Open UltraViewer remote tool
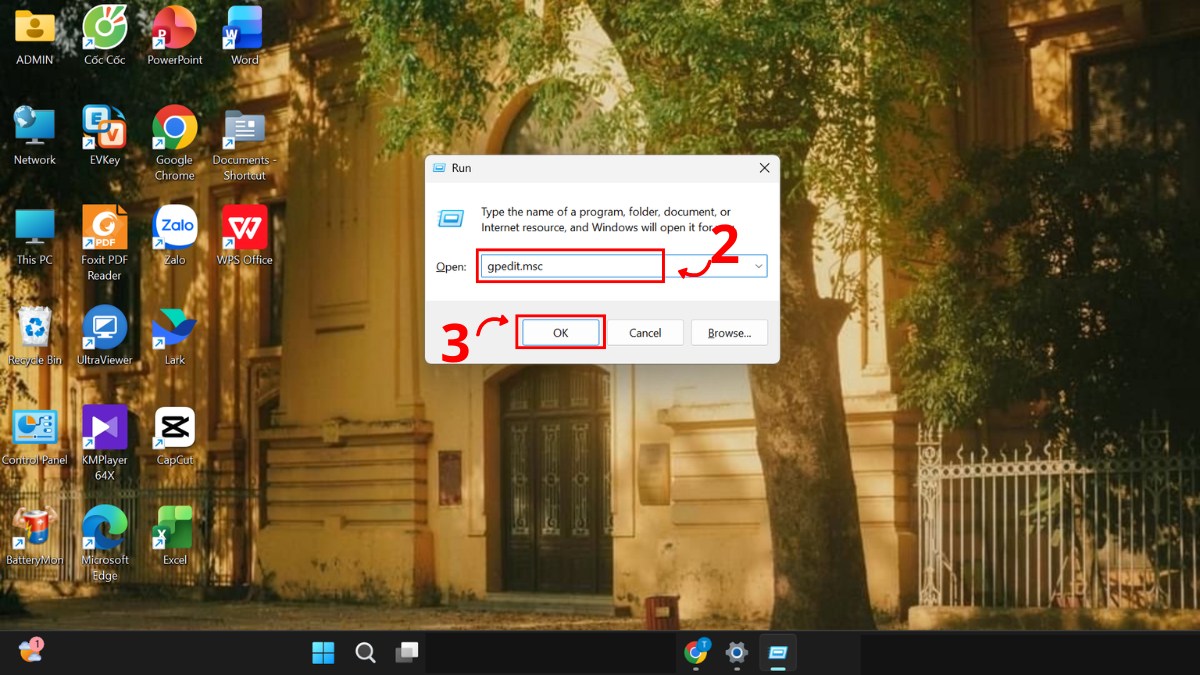1200x675 pixels. [104, 325]
